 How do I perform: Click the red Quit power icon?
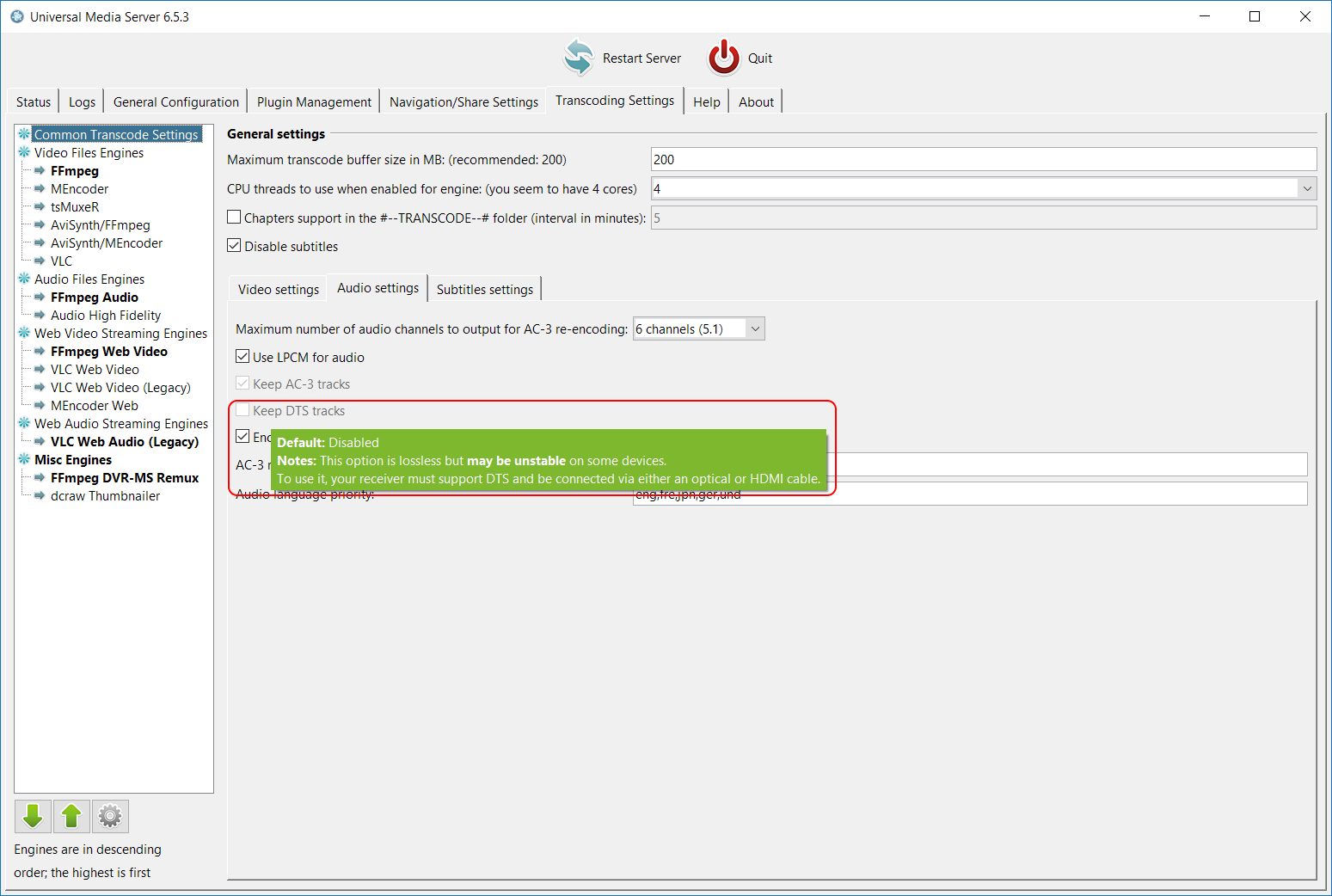pyautogui.click(x=724, y=58)
